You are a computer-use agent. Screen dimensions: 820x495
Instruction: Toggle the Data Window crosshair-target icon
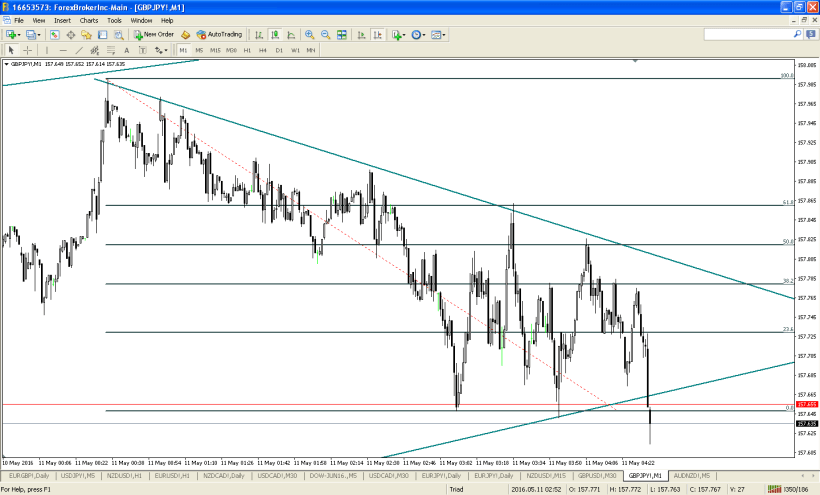pos(71,34)
